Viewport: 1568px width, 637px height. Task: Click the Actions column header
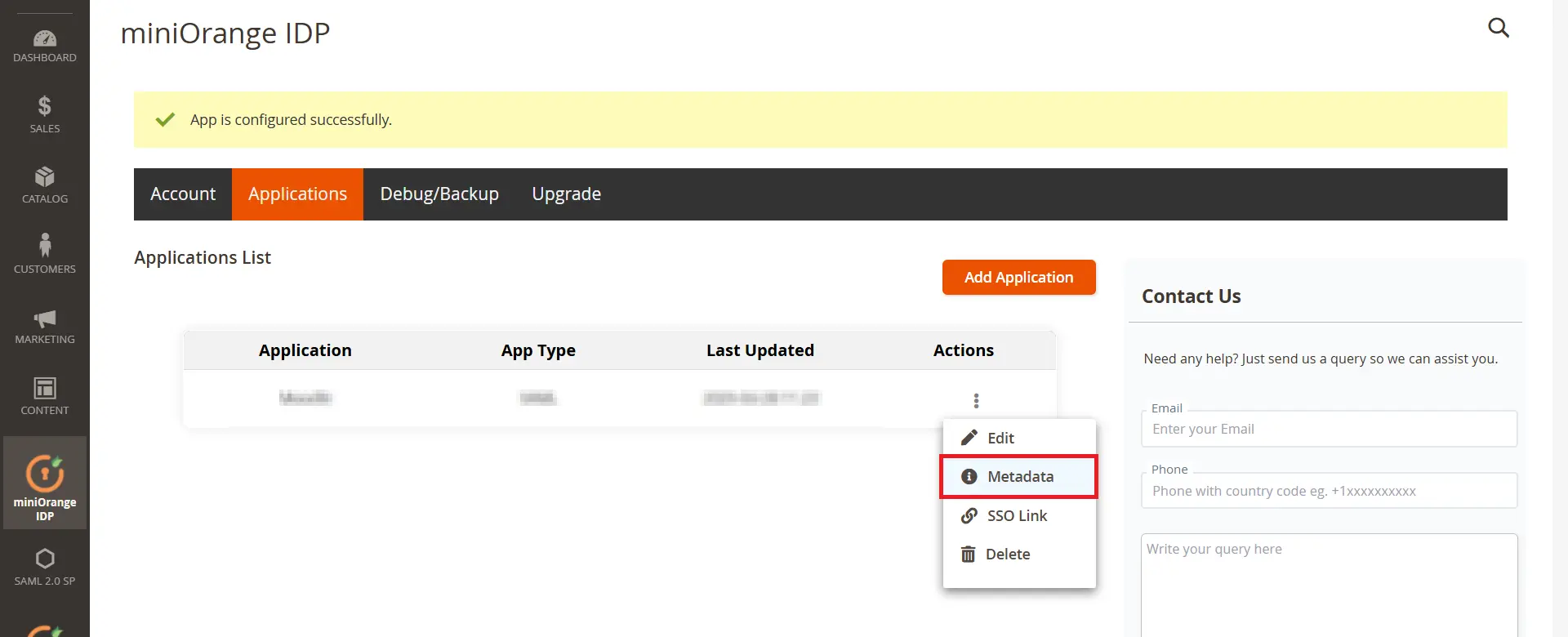(964, 350)
